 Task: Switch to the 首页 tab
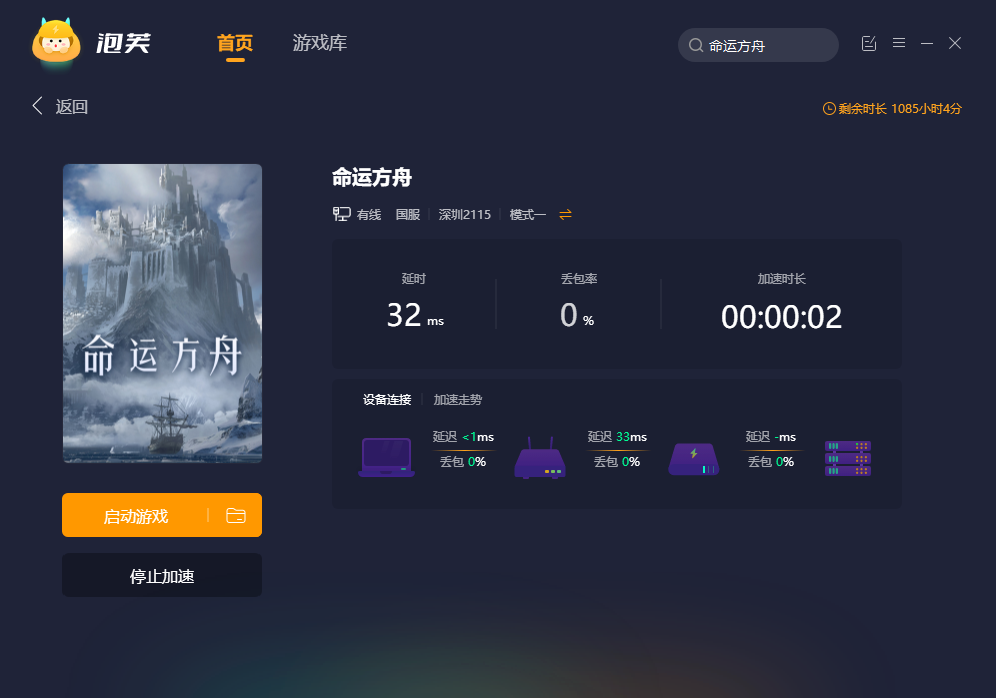pos(235,43)
